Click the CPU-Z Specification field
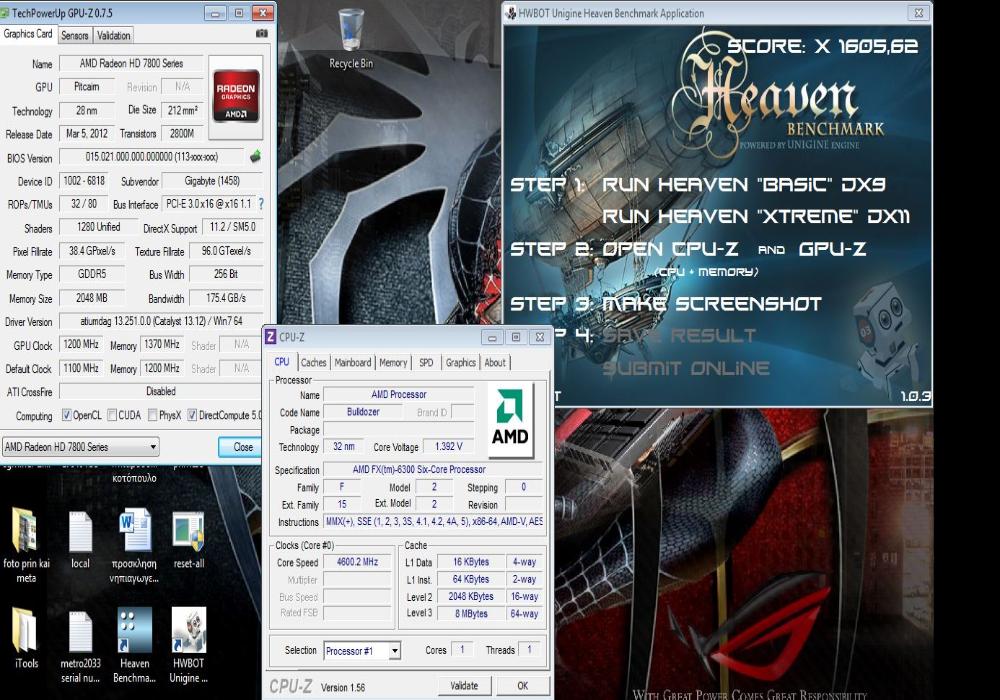1000x700 pixels. [x=432, y=469]
